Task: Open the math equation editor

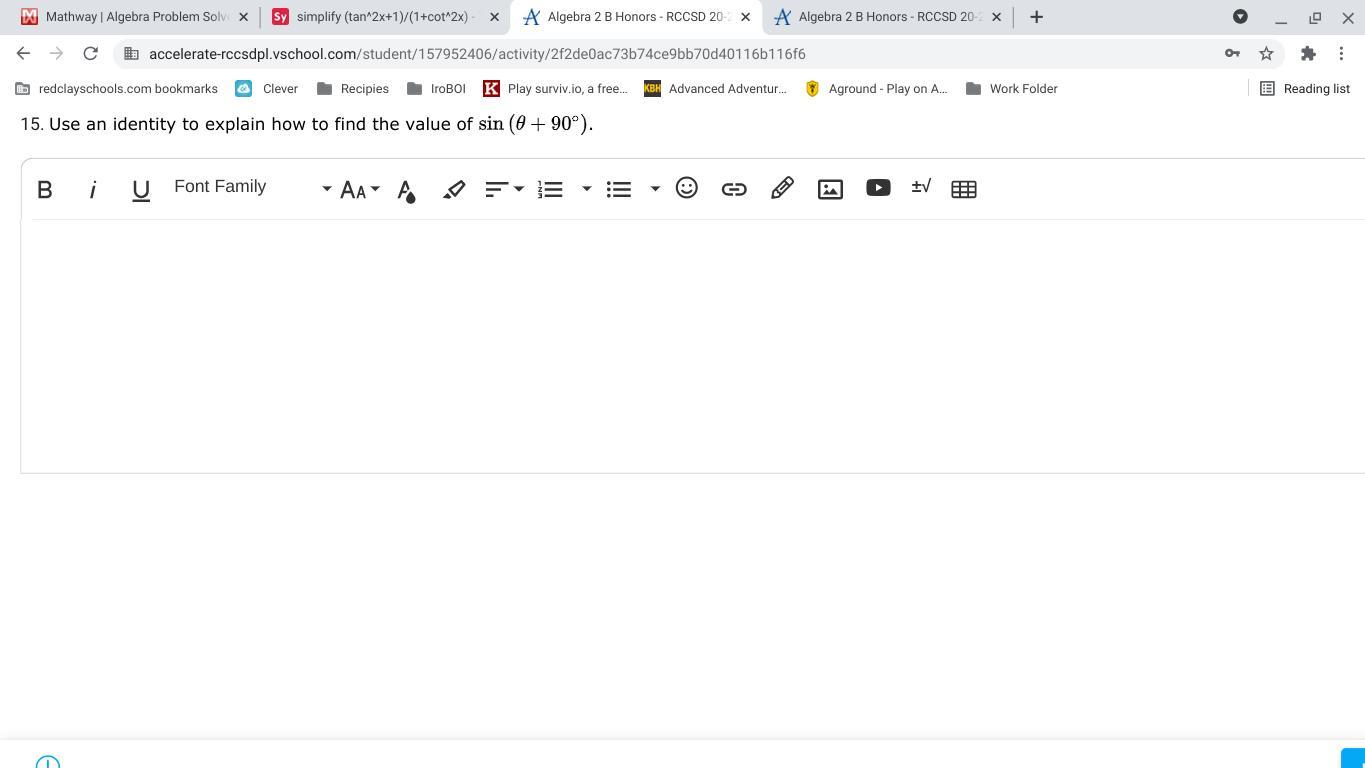Action: (x=921, y=187)
